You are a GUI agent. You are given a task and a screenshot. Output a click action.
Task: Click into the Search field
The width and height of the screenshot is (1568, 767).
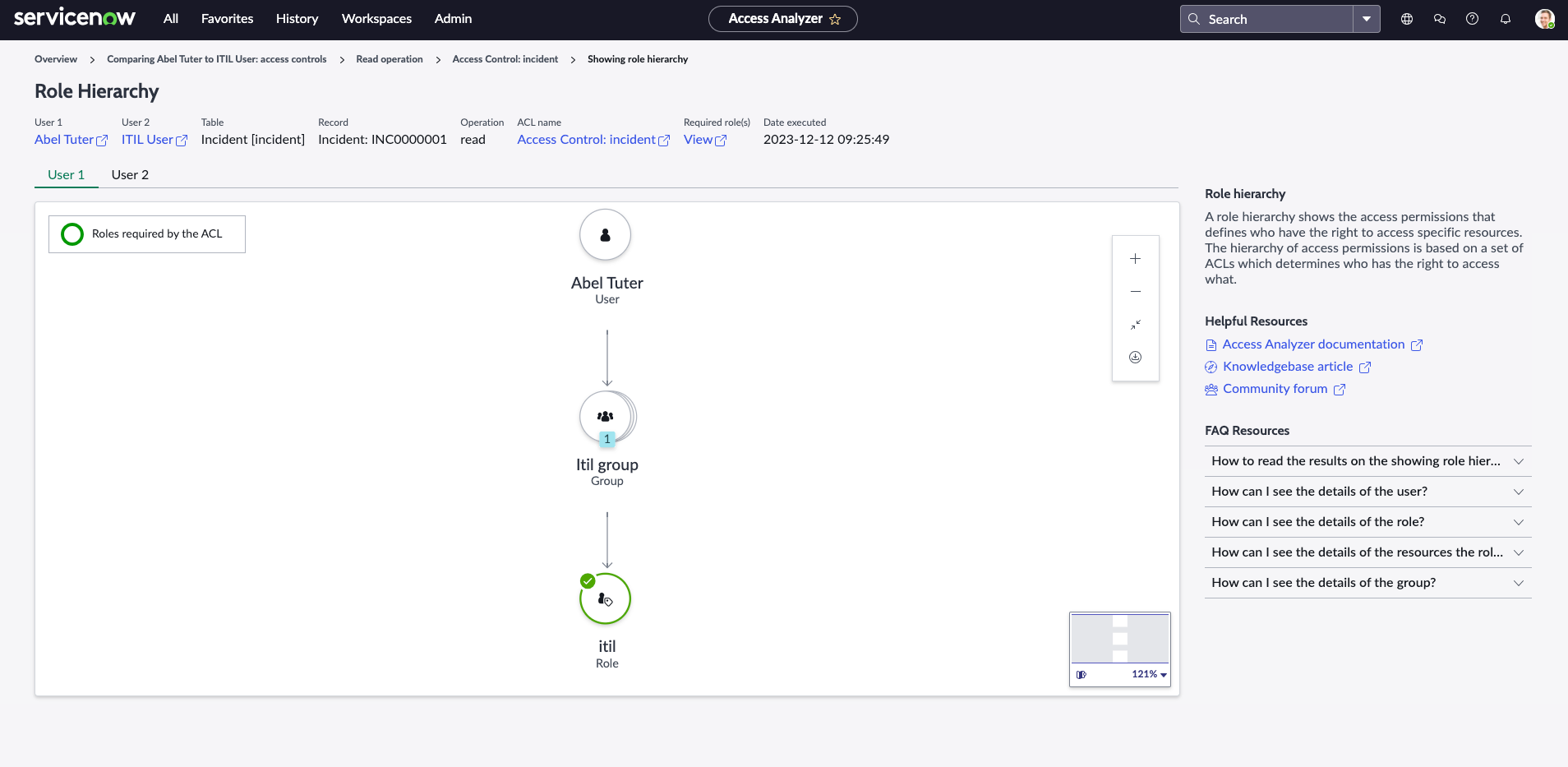(1266, 19)
